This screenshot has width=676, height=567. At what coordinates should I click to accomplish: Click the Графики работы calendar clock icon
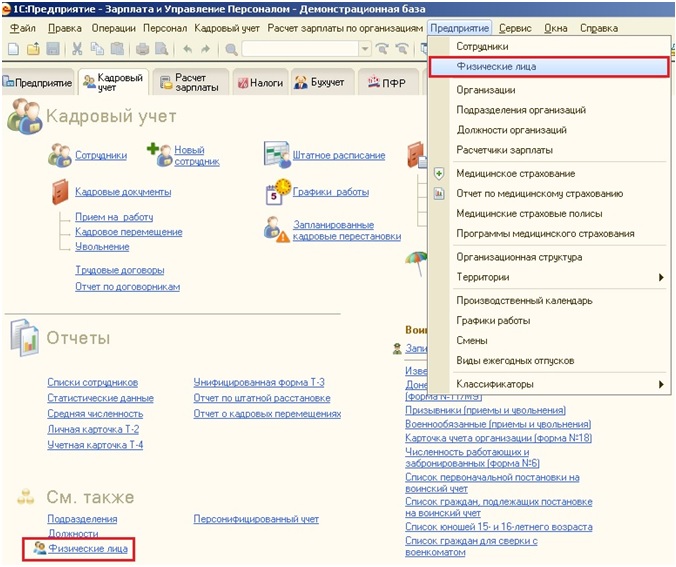pyautogui.click(x=278, y=191)
